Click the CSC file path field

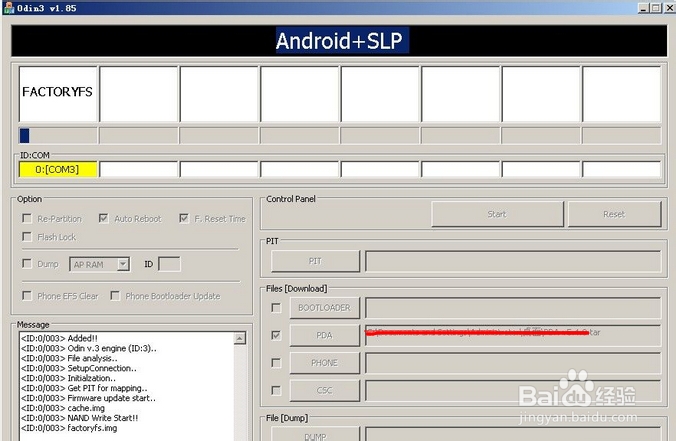coord(513,391)
